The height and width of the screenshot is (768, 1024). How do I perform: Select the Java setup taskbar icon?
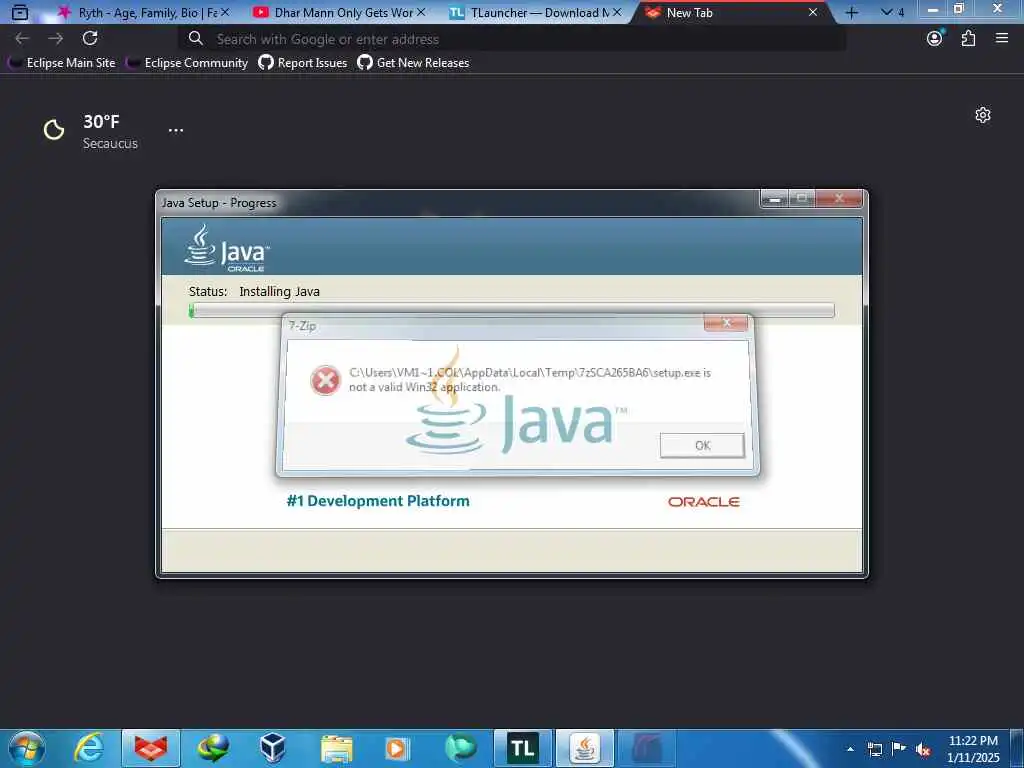[x=584, y=748]
